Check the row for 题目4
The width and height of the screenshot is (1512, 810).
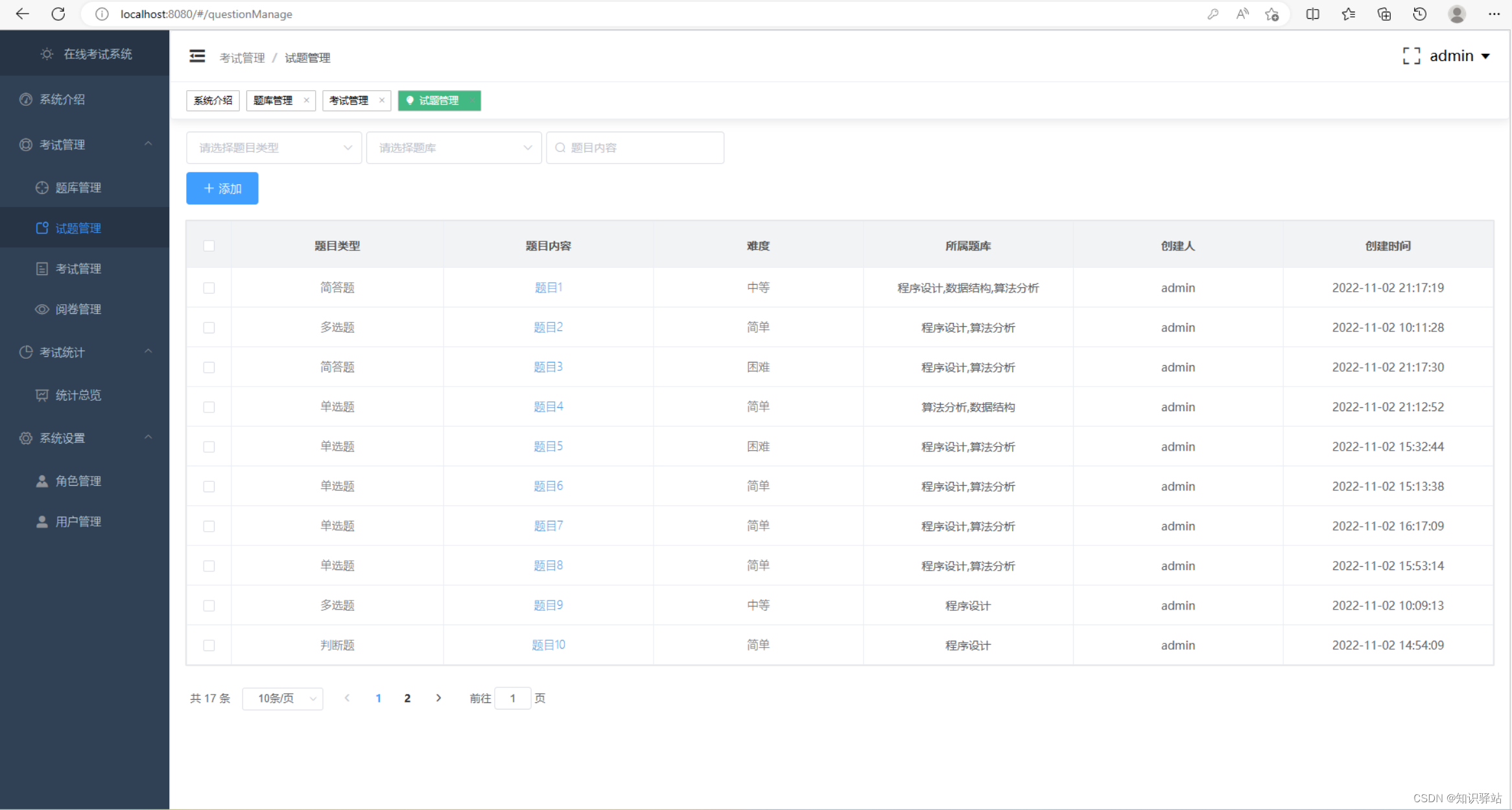[209, 407]
